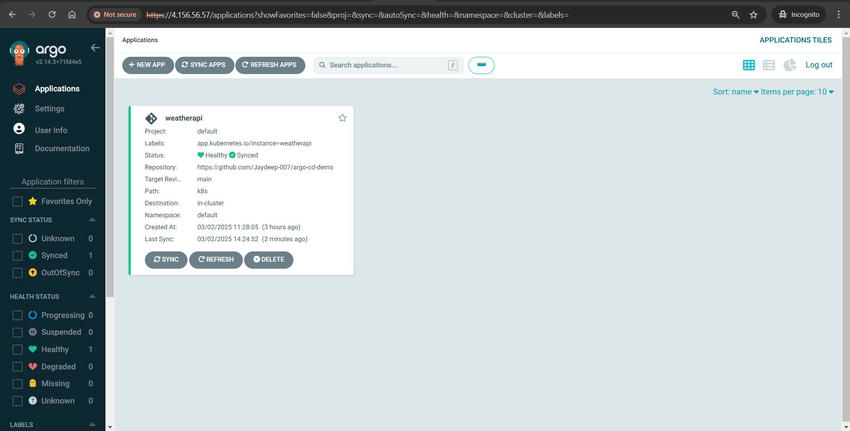Screen dimensions: 850x431
Task: Click the OutOfSync yellow status icon
Action: (x=33, y=273)
